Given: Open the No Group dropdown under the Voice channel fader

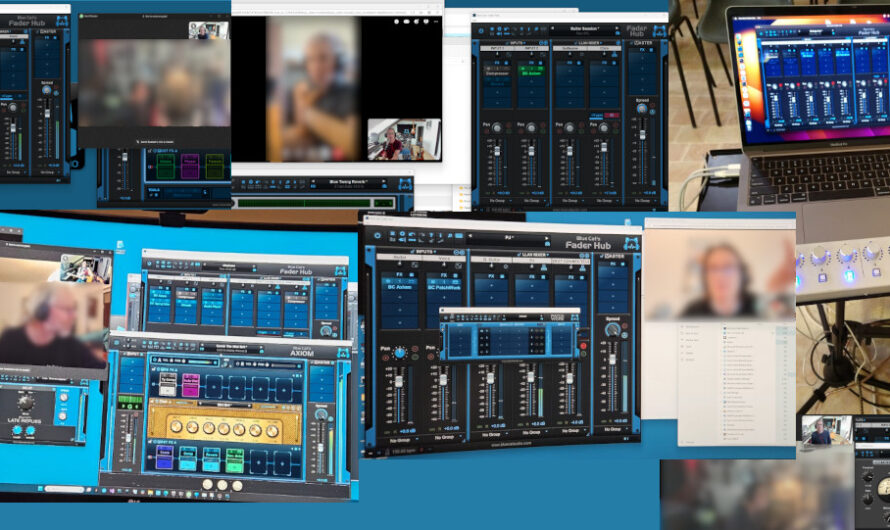Looking at the screenshot, I should 447,437.
